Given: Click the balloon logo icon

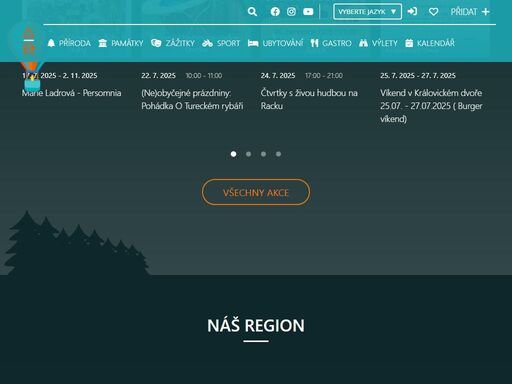Looking at the screenshot, I should click(30, 58).
